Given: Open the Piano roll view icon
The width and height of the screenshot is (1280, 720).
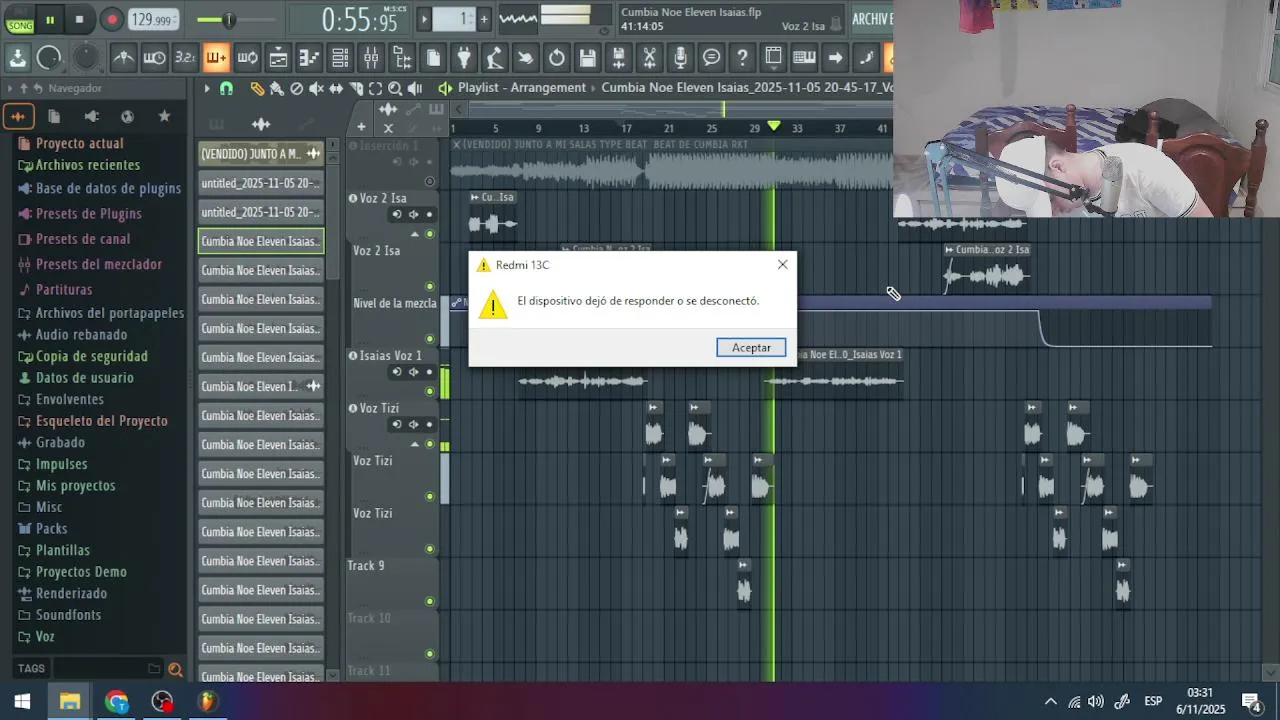Looking at the screenshot, I should tap(309, 58).
